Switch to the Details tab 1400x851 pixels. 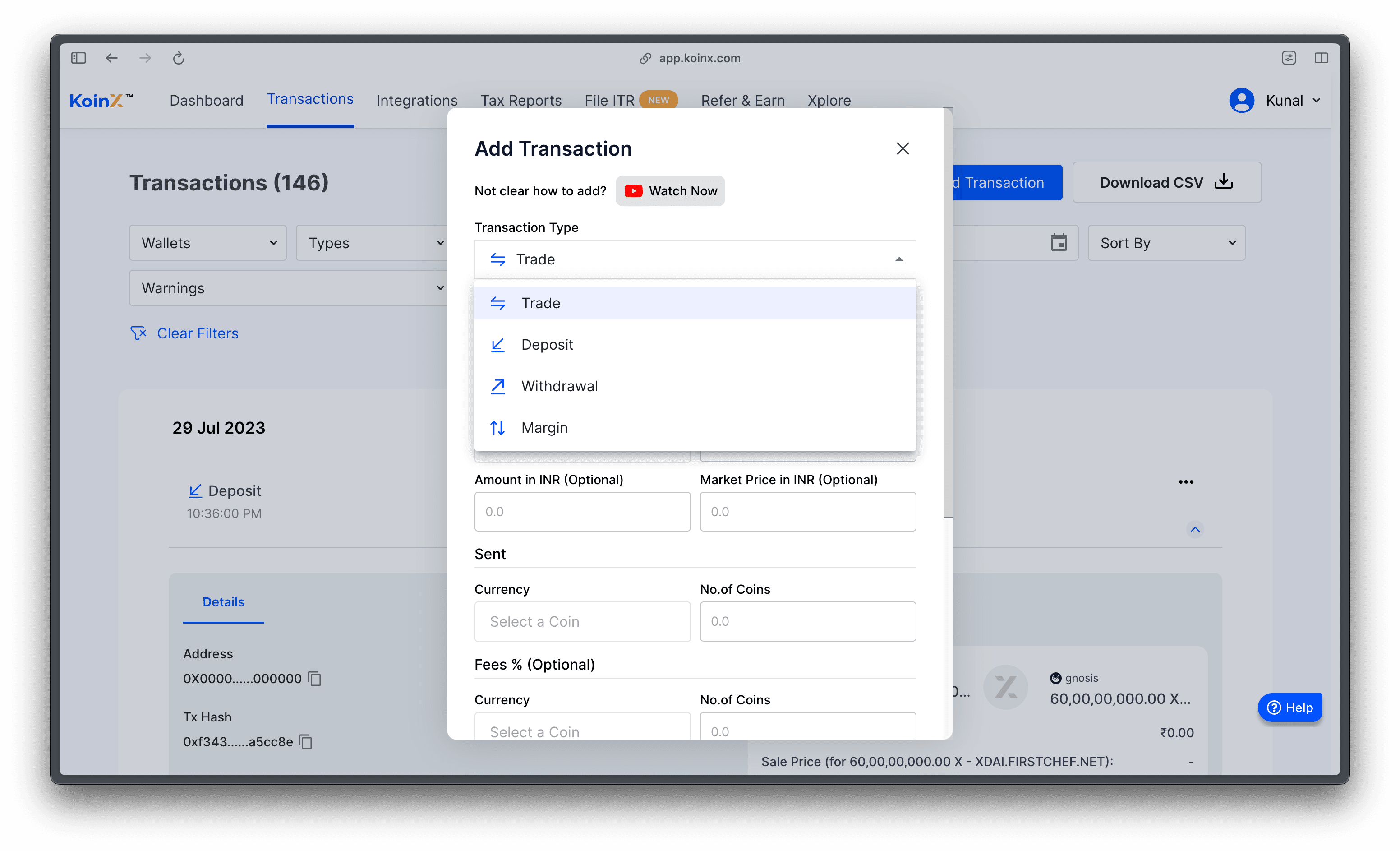pos(223,602)
